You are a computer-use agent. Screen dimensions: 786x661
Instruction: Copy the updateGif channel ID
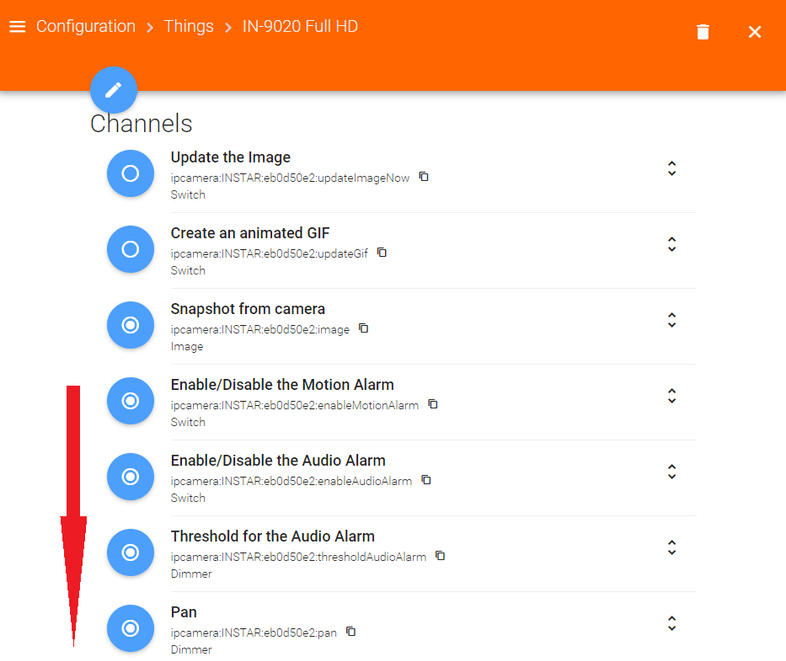[x=382, y=253]
